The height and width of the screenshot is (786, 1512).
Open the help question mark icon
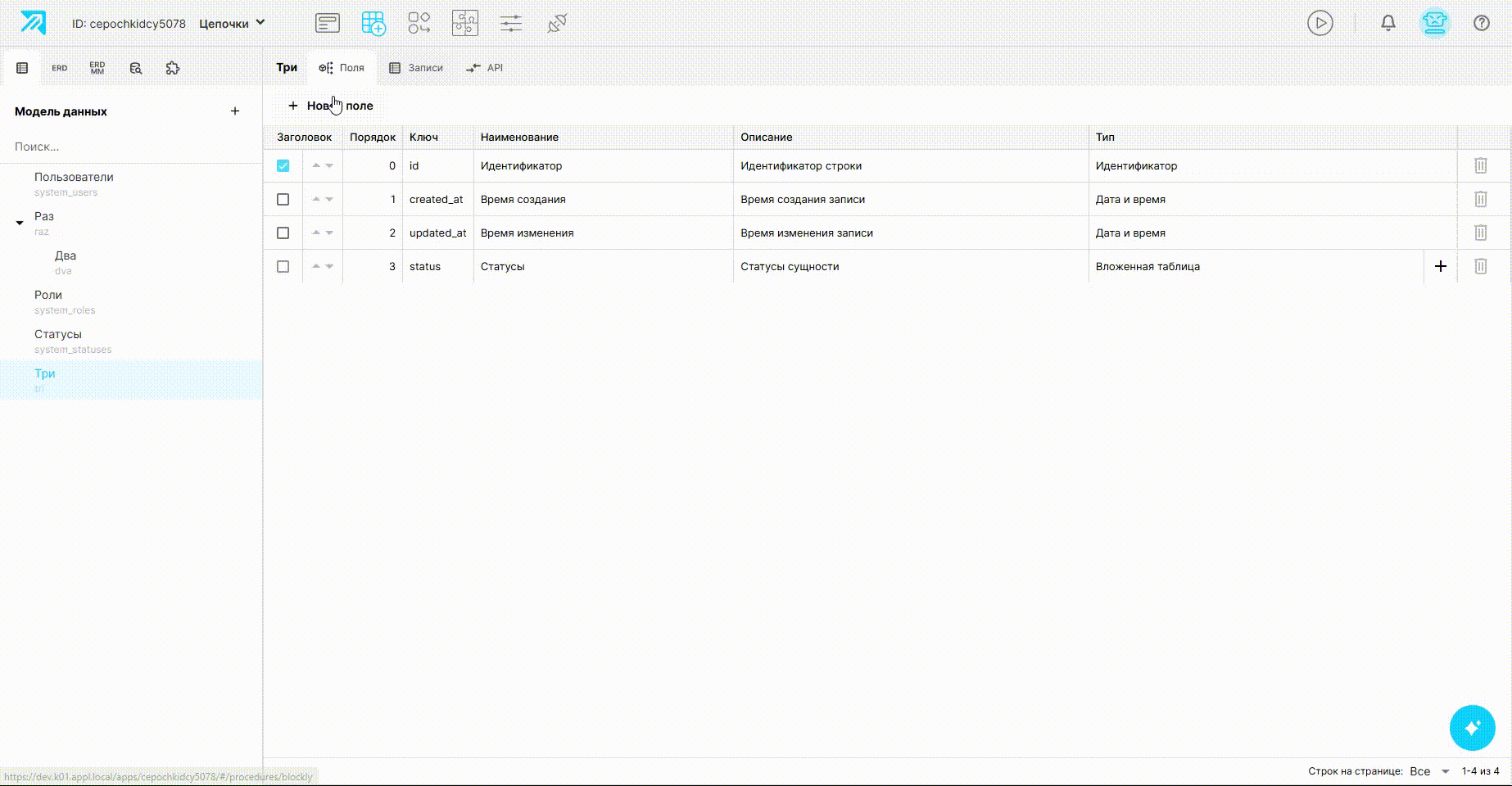pyautogui.click(x=1482, y=23)
